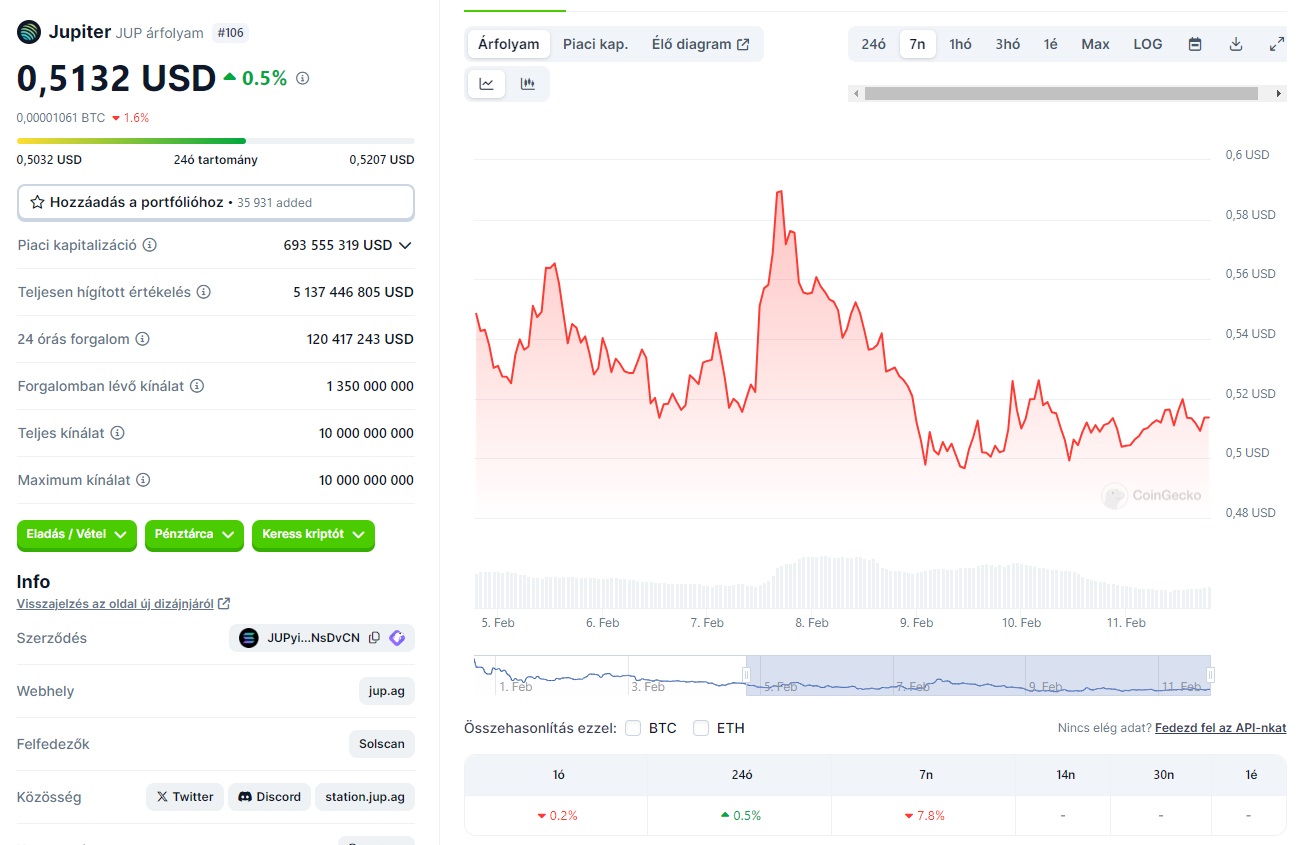The width and height of the screenshot is (1301, 845).
Task: Open the jup.ag website link
Action: pyautogui.click(x=387, y=691)
